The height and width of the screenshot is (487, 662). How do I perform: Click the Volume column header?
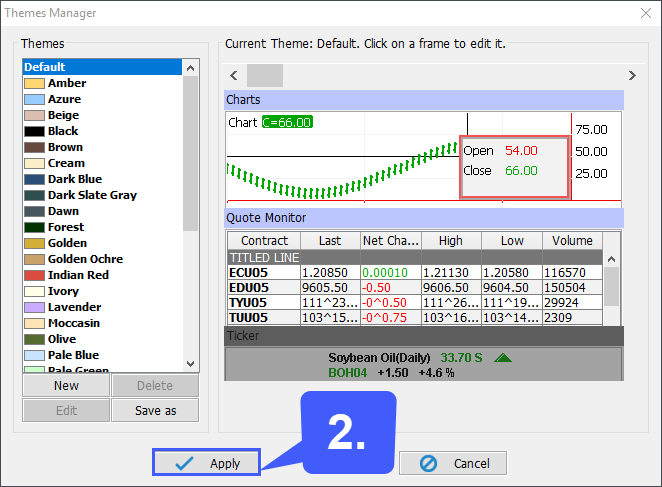[572, 241]
